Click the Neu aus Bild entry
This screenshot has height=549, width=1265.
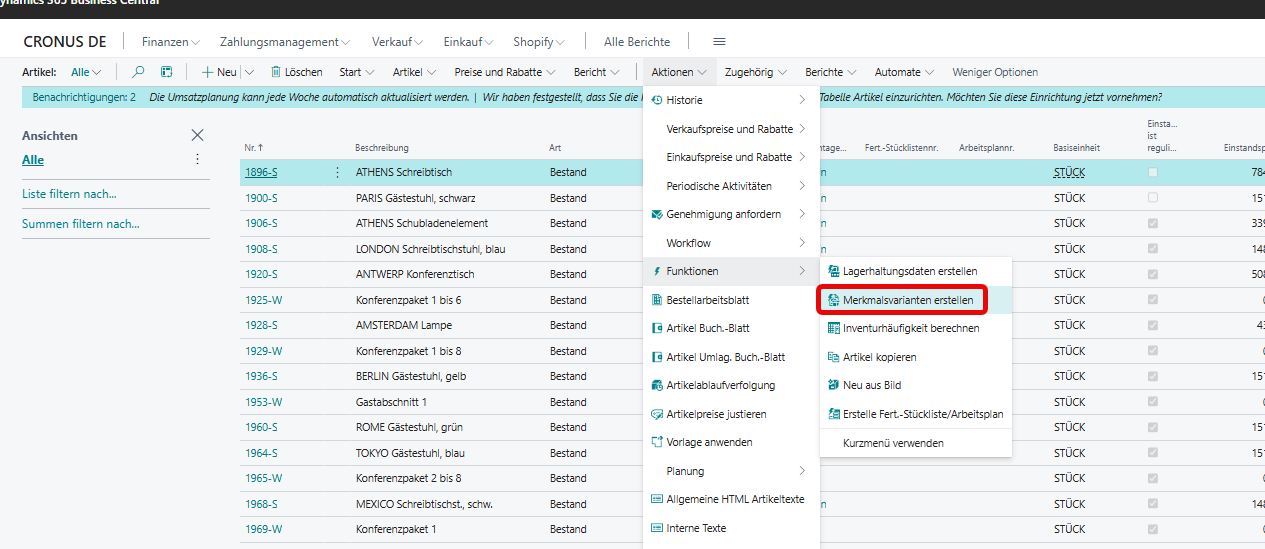tap(872, 385)
